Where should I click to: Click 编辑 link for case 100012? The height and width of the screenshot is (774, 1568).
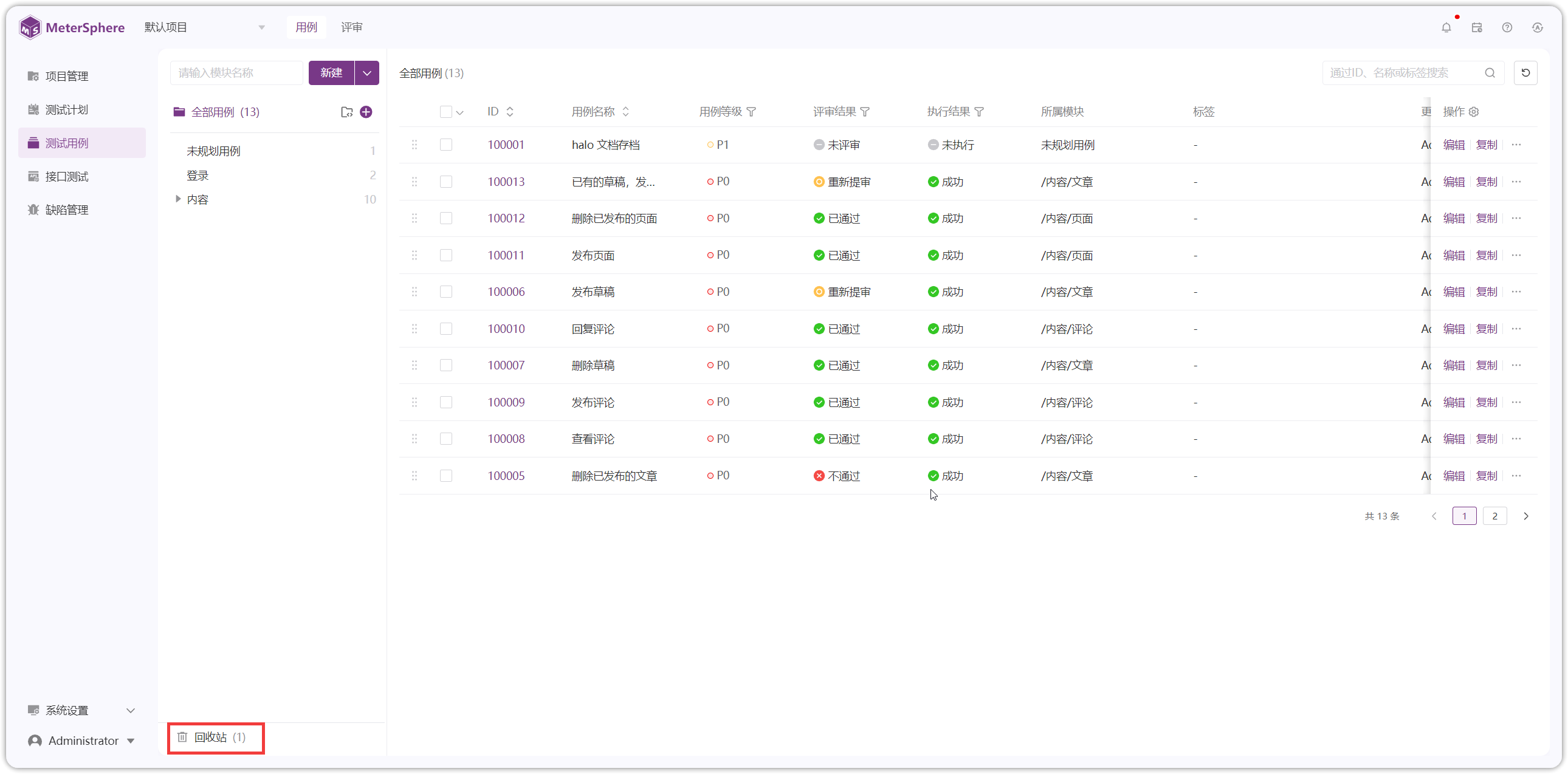(x=1454, y=219)
